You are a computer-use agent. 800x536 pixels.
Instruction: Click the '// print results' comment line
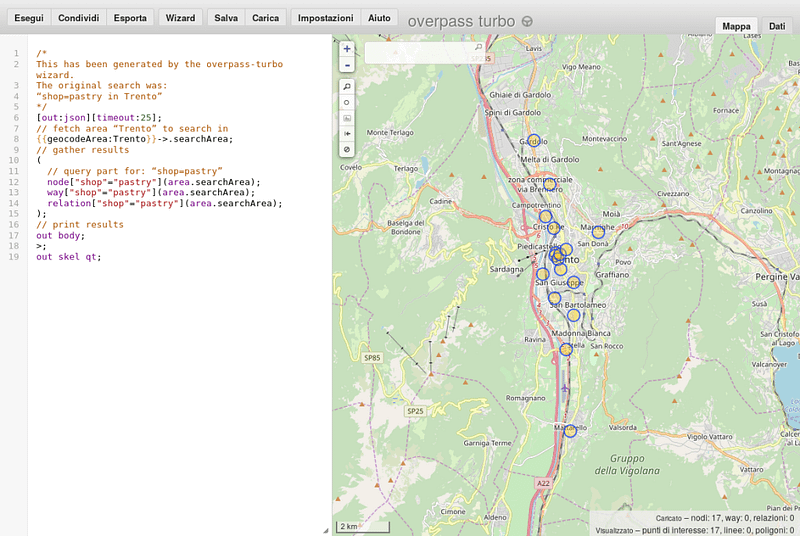tap(80, 225)
